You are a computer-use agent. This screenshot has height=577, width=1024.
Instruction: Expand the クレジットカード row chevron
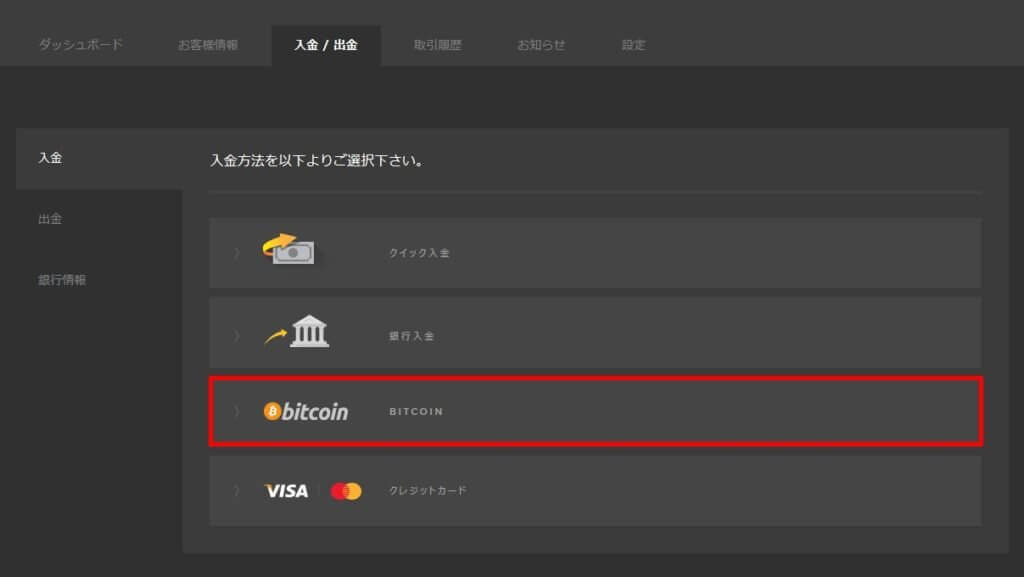point(237,490)
